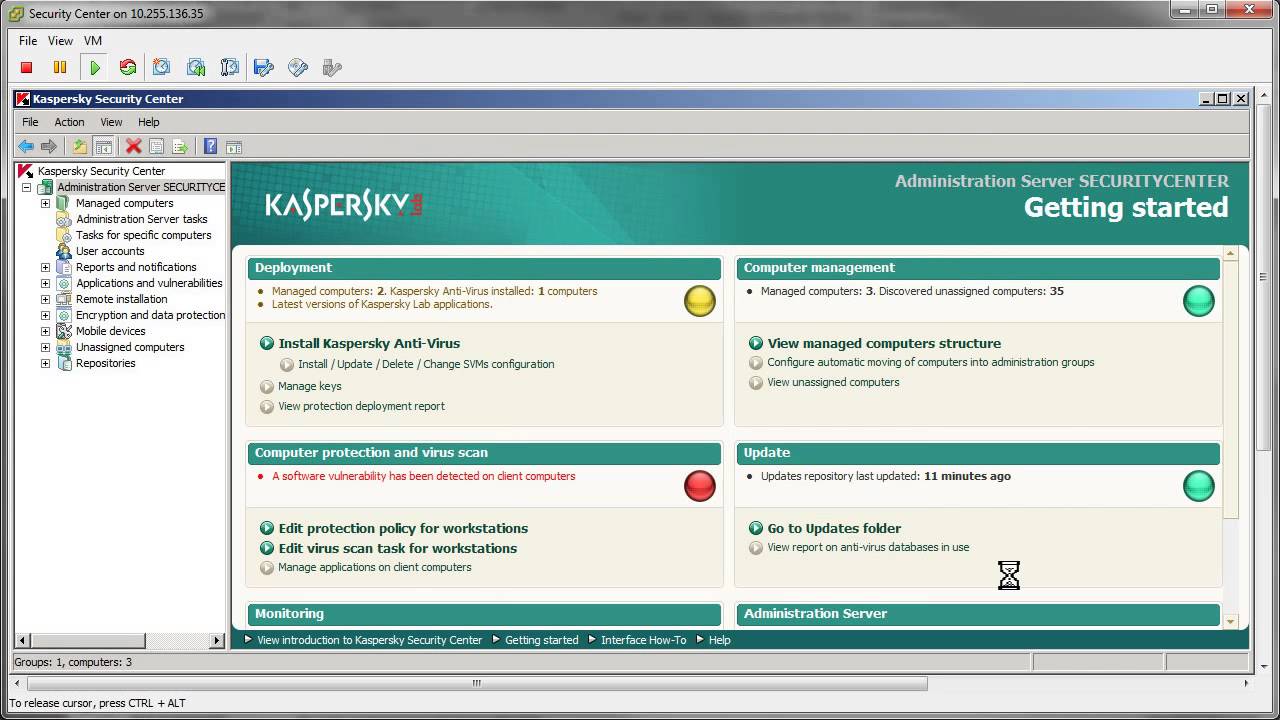Click View introduction to Kaspersky Security Center
This screenshot has width=1280, height=720.
369,640
